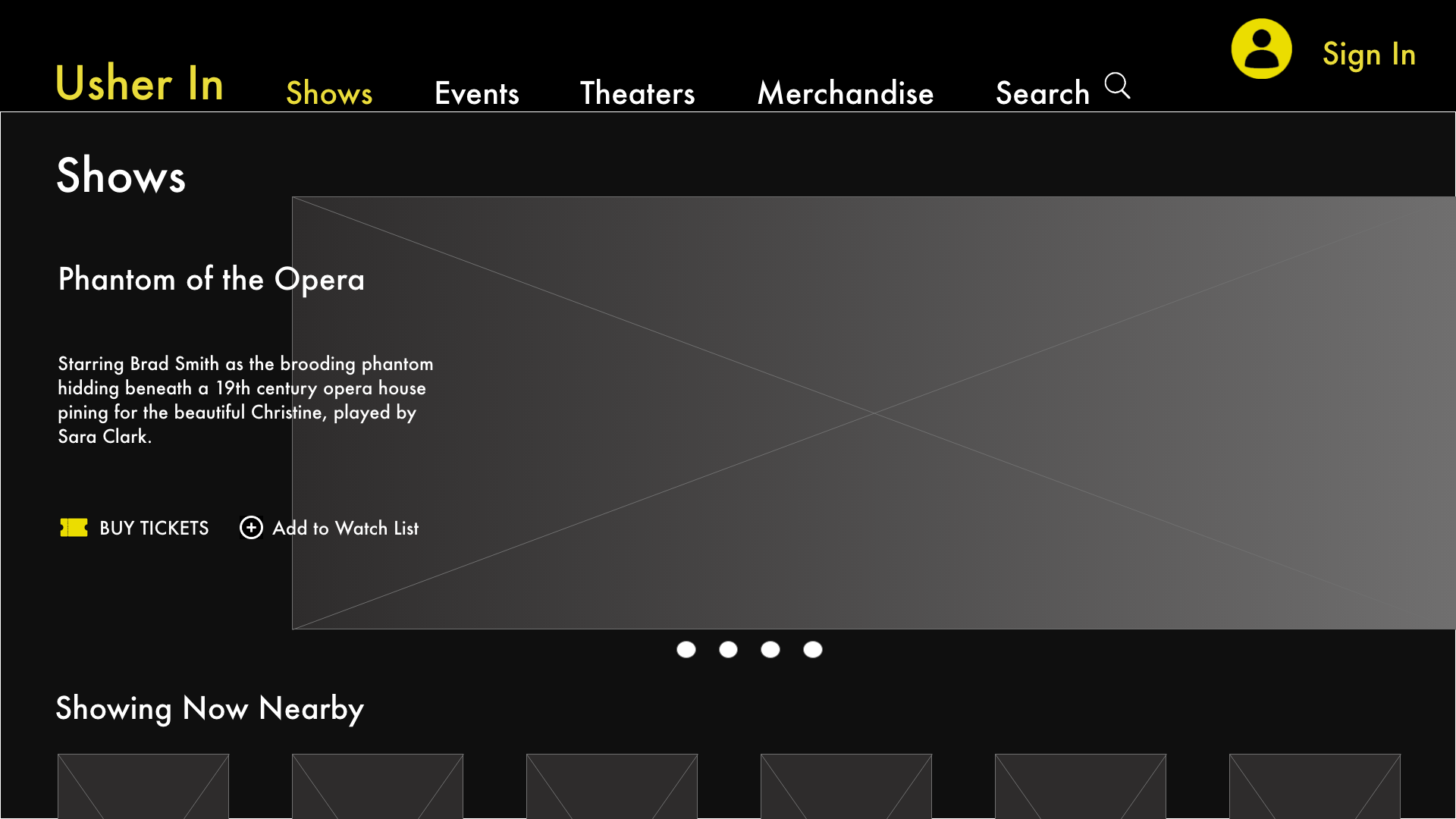Open the second Showing Now Nearby thumbnail
1456x819 pixels.
(378, 786)
